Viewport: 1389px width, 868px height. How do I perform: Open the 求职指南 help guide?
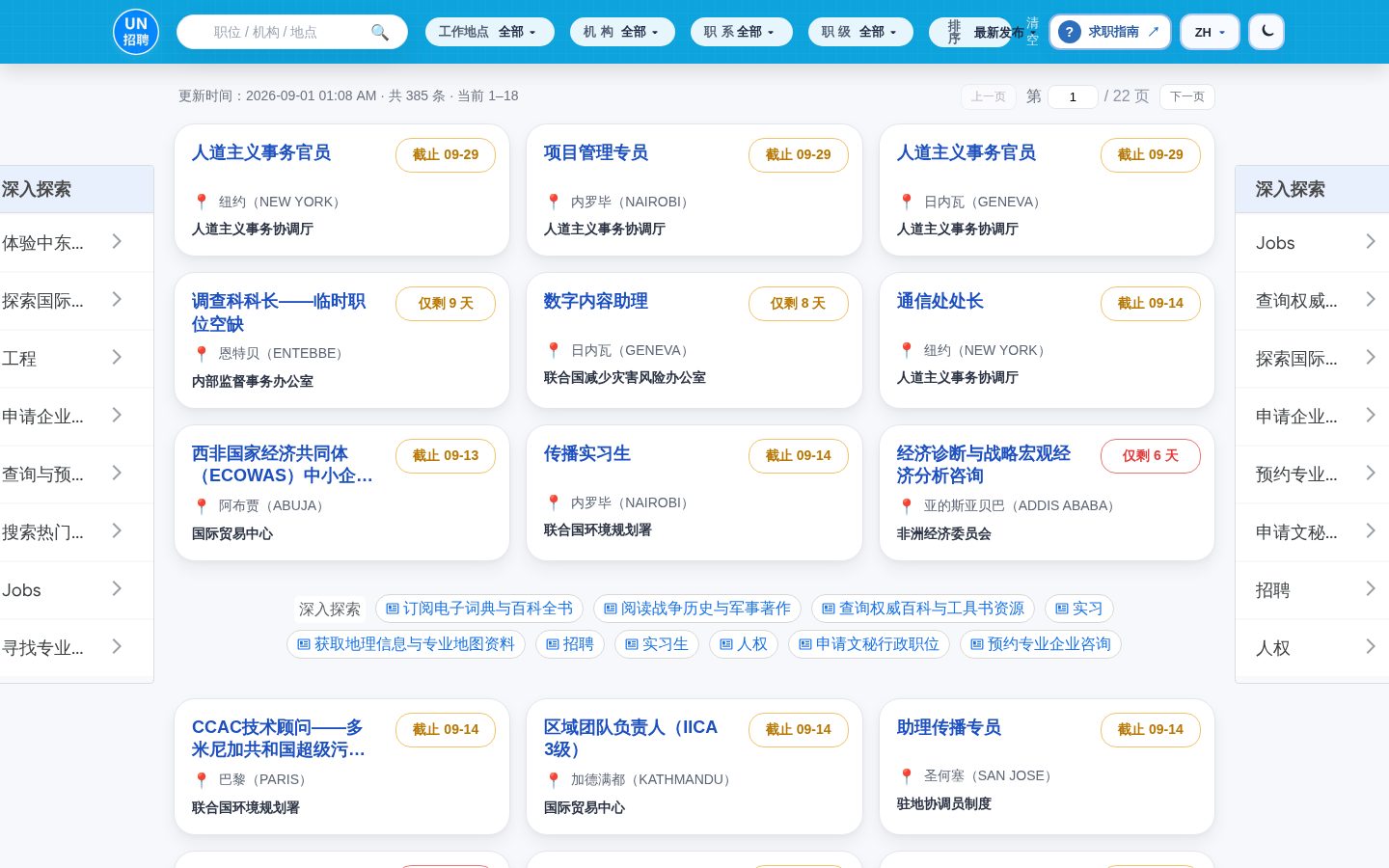[1110, 32]
